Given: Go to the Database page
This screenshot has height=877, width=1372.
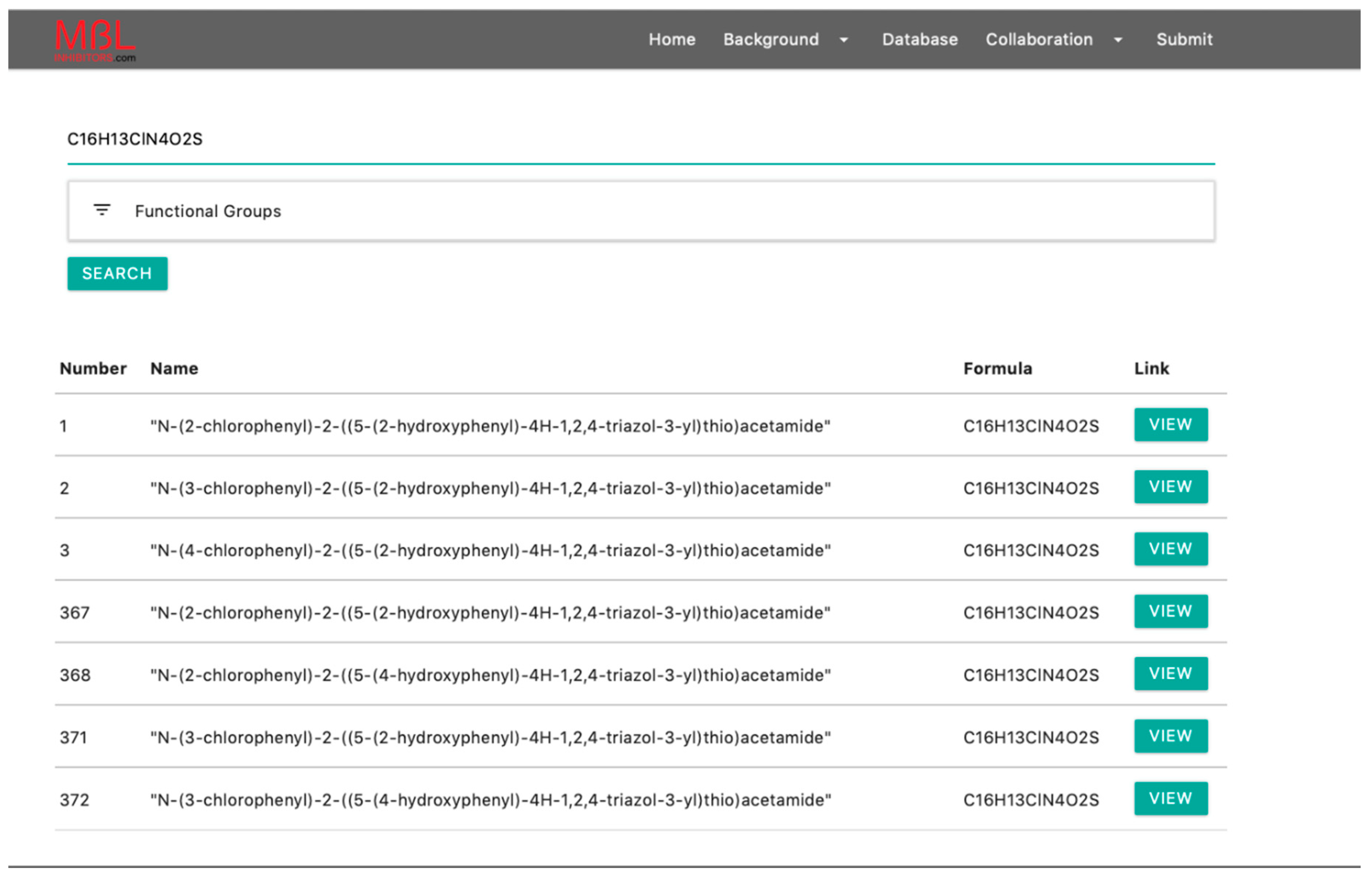Looking at the screenshot, I should [920, 39].
